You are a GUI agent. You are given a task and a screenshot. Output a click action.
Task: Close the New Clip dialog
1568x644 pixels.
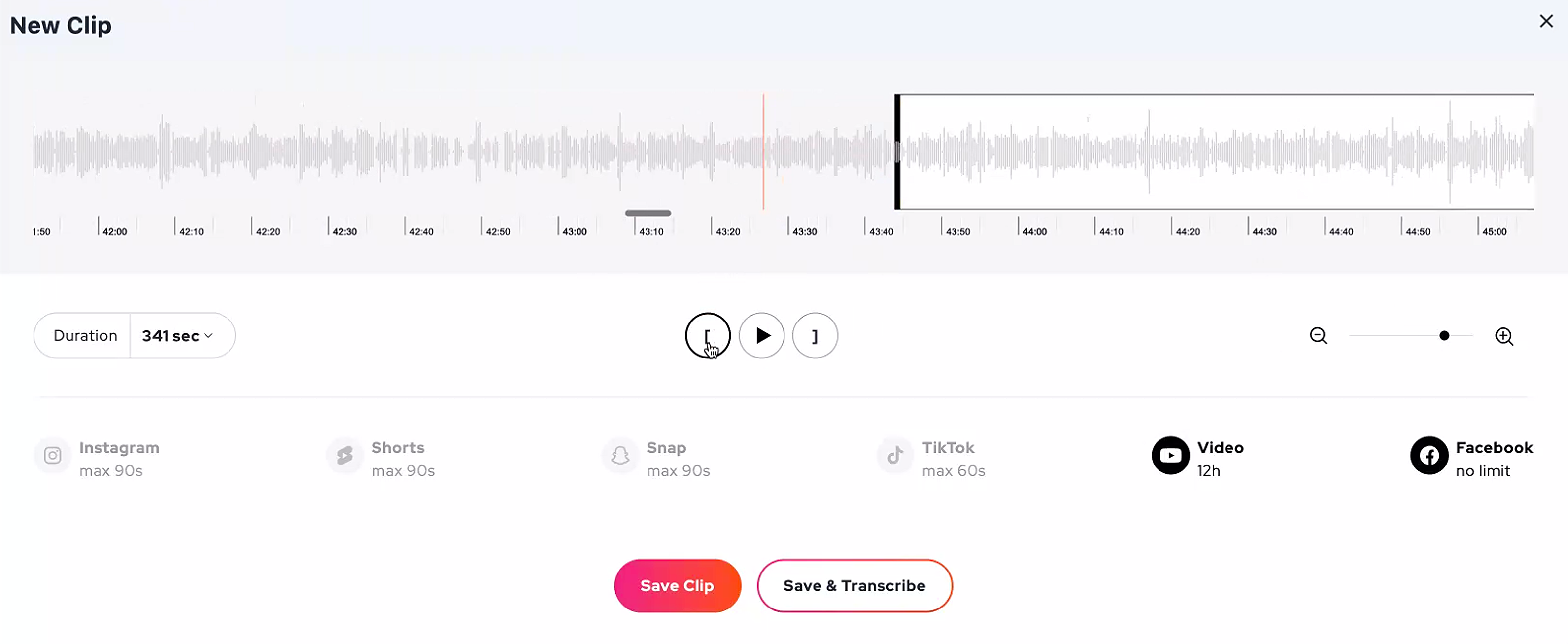(1546, 21)
